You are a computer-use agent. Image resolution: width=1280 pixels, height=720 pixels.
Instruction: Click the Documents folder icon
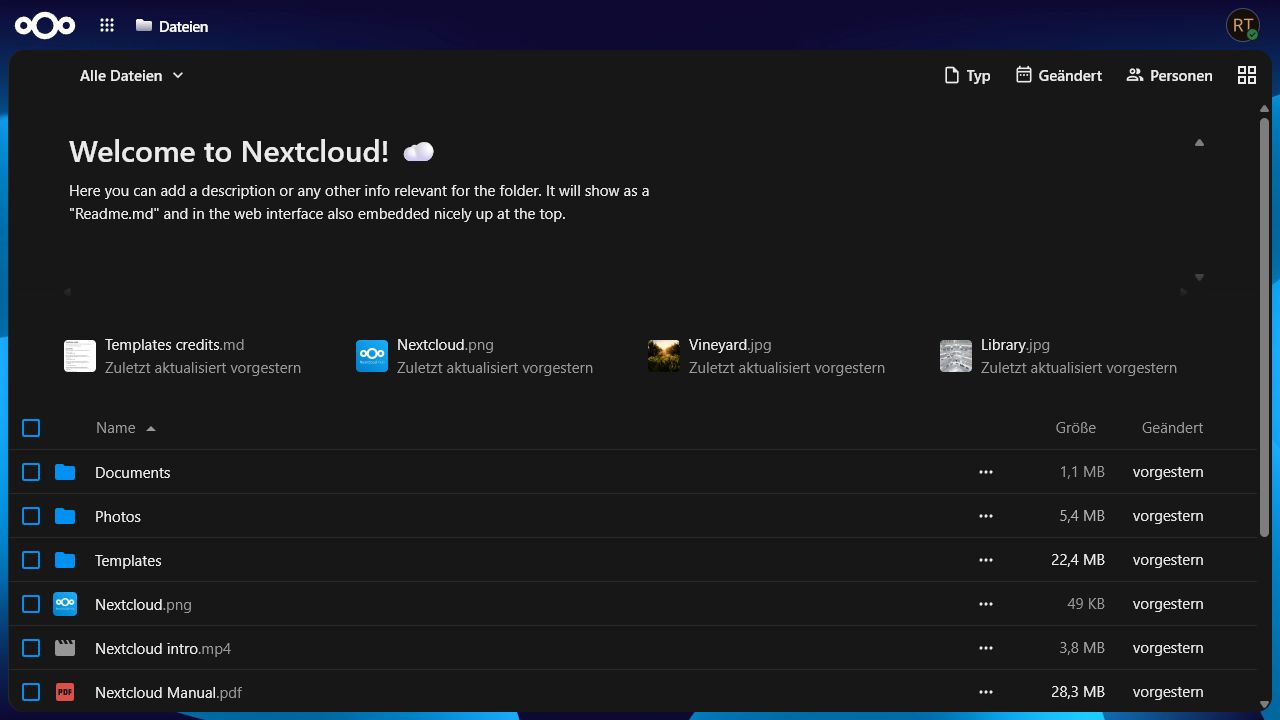tap(65, 472)
